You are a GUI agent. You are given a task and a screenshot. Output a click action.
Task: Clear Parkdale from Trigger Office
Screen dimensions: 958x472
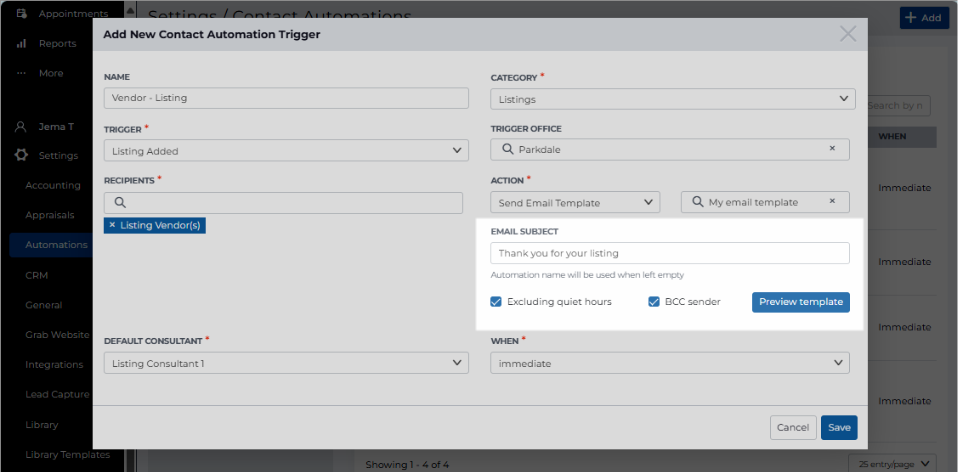(x=832, y=148)
